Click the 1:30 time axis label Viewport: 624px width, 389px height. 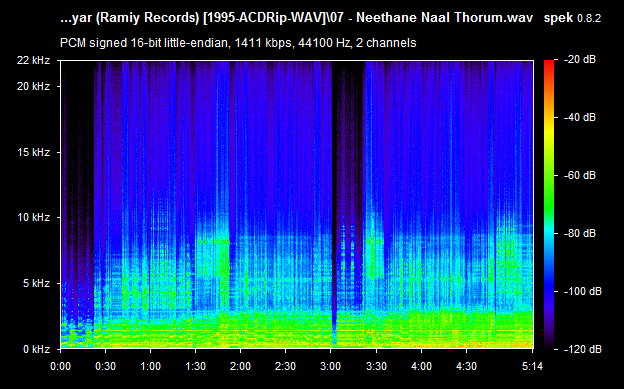[x=195, y=366]
